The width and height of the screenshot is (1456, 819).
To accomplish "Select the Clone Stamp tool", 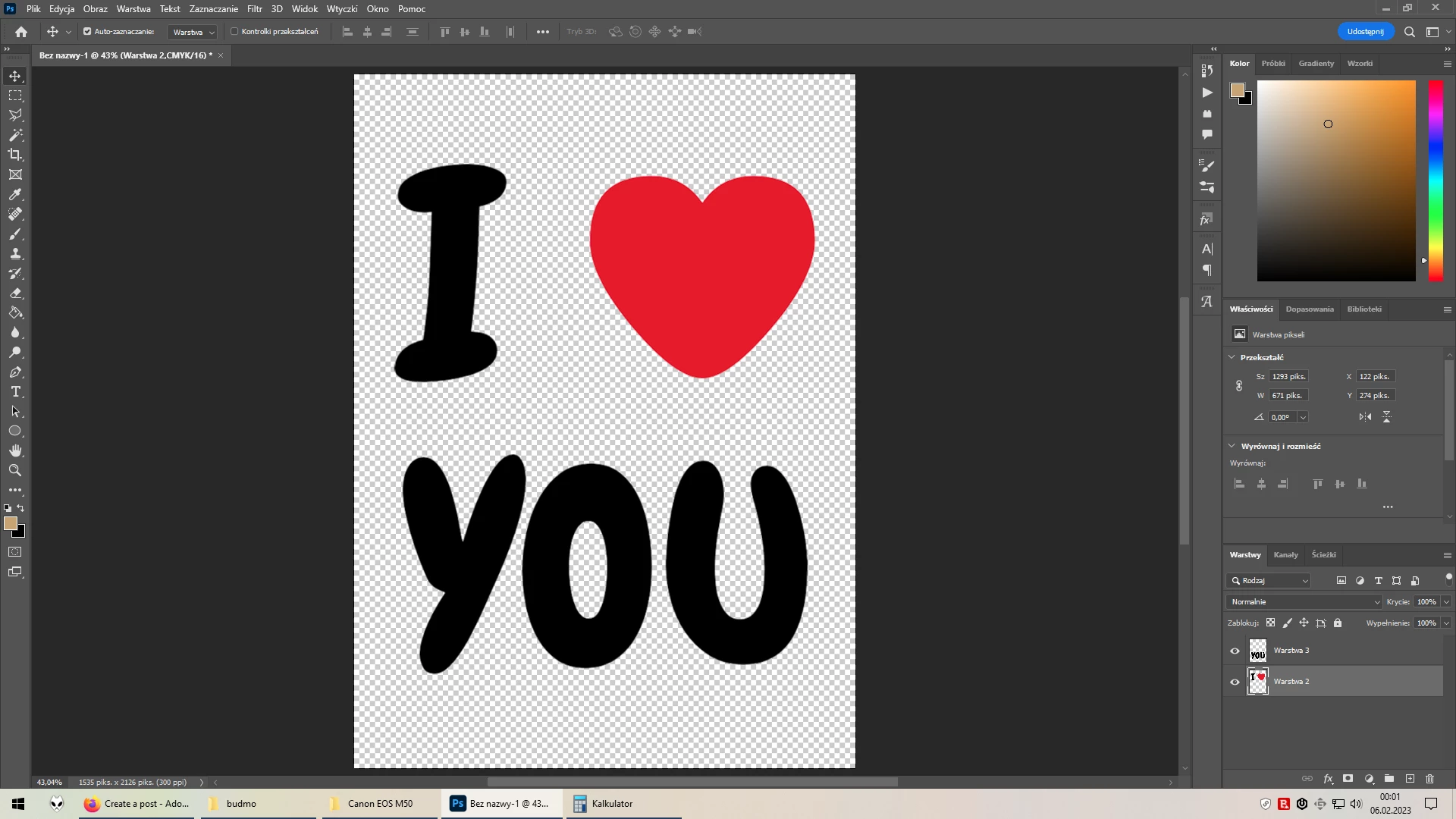I will coord(15,254).
